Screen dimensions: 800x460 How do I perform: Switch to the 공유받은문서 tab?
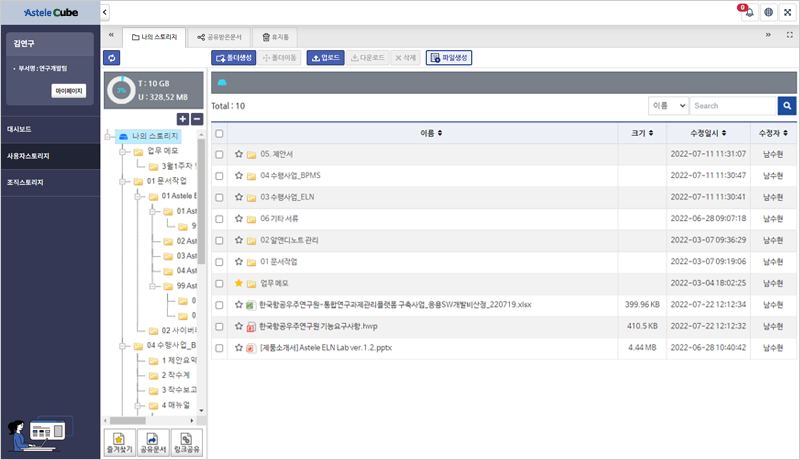click(218, 37)
